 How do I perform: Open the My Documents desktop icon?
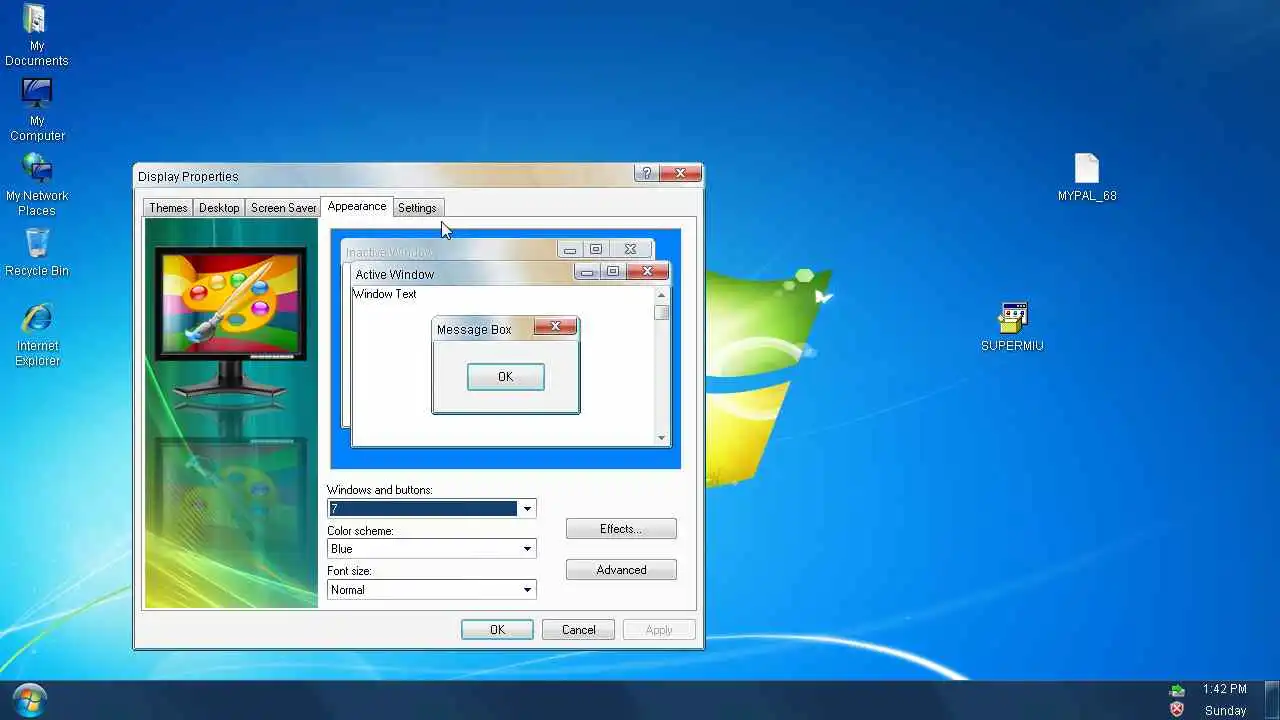tap(36, 36)
